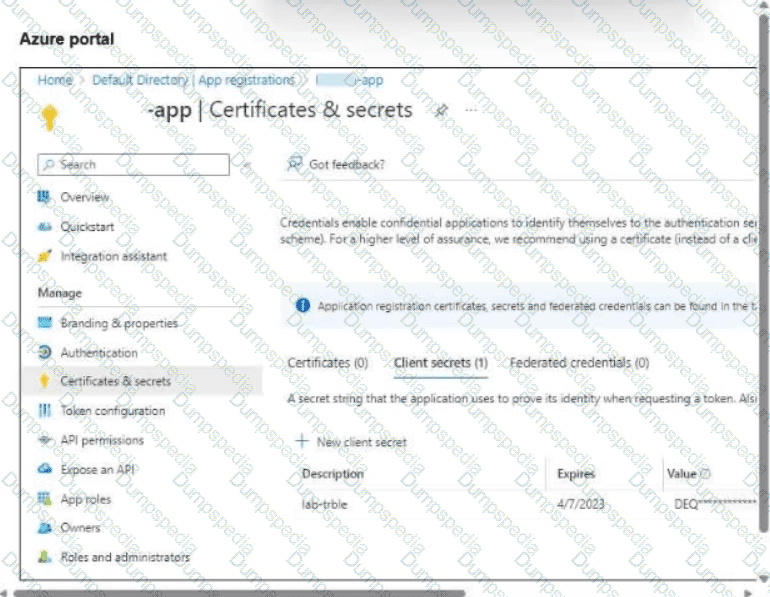Open Overview in the sidebar
This screenshot has width=770, height=597.
pos(84,197)
